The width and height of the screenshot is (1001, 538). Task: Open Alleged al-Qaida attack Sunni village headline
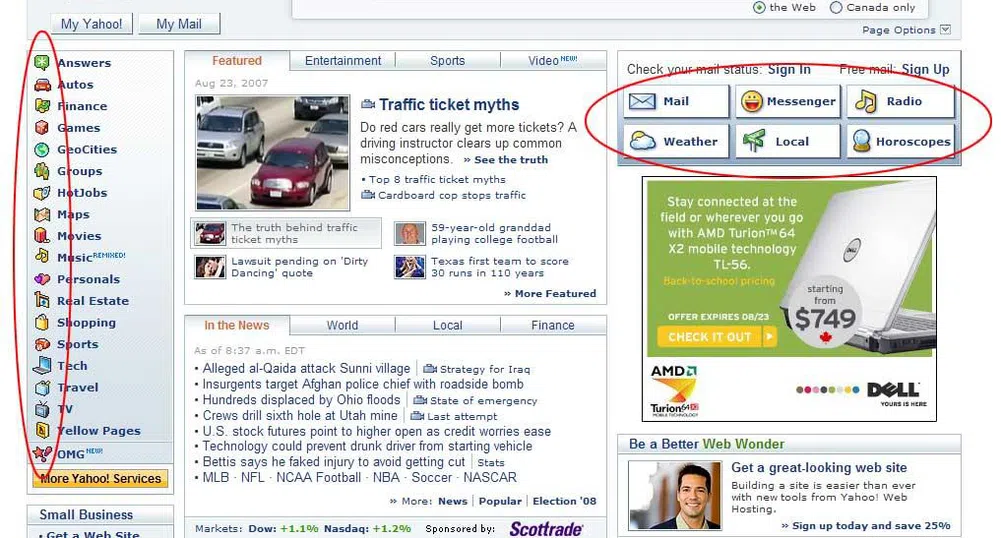pyautogui.click(x=306, y=368)
